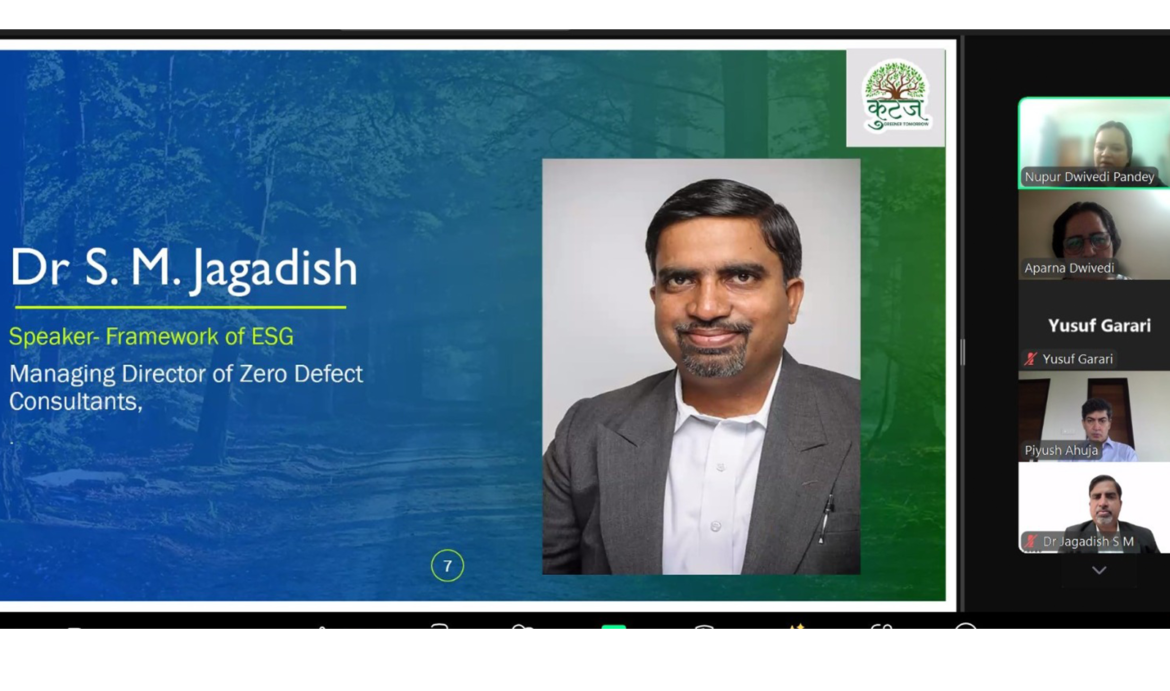Click the slide title Dr S. M. Jagadish
The width and height of the screenshot is (1170, 691).
click(x=184, y=268)
